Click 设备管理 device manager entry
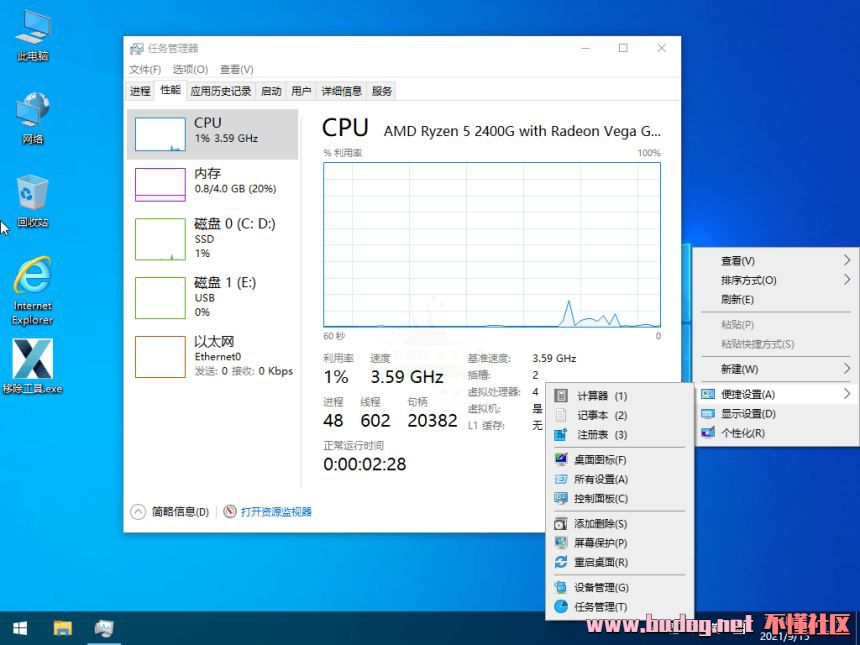Image resolution: width=860 pixels, height=645 pixels. tap(600, 588)
